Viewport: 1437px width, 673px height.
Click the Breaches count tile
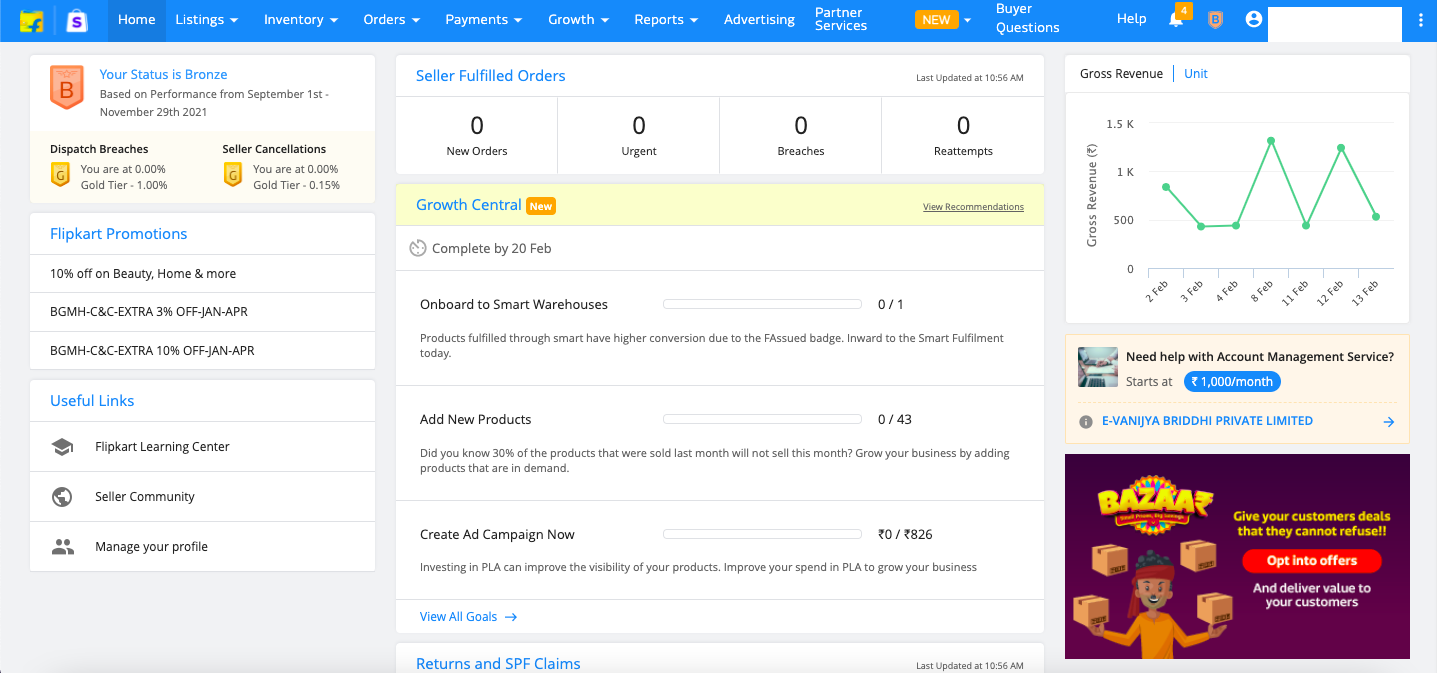tap(801, 136)
